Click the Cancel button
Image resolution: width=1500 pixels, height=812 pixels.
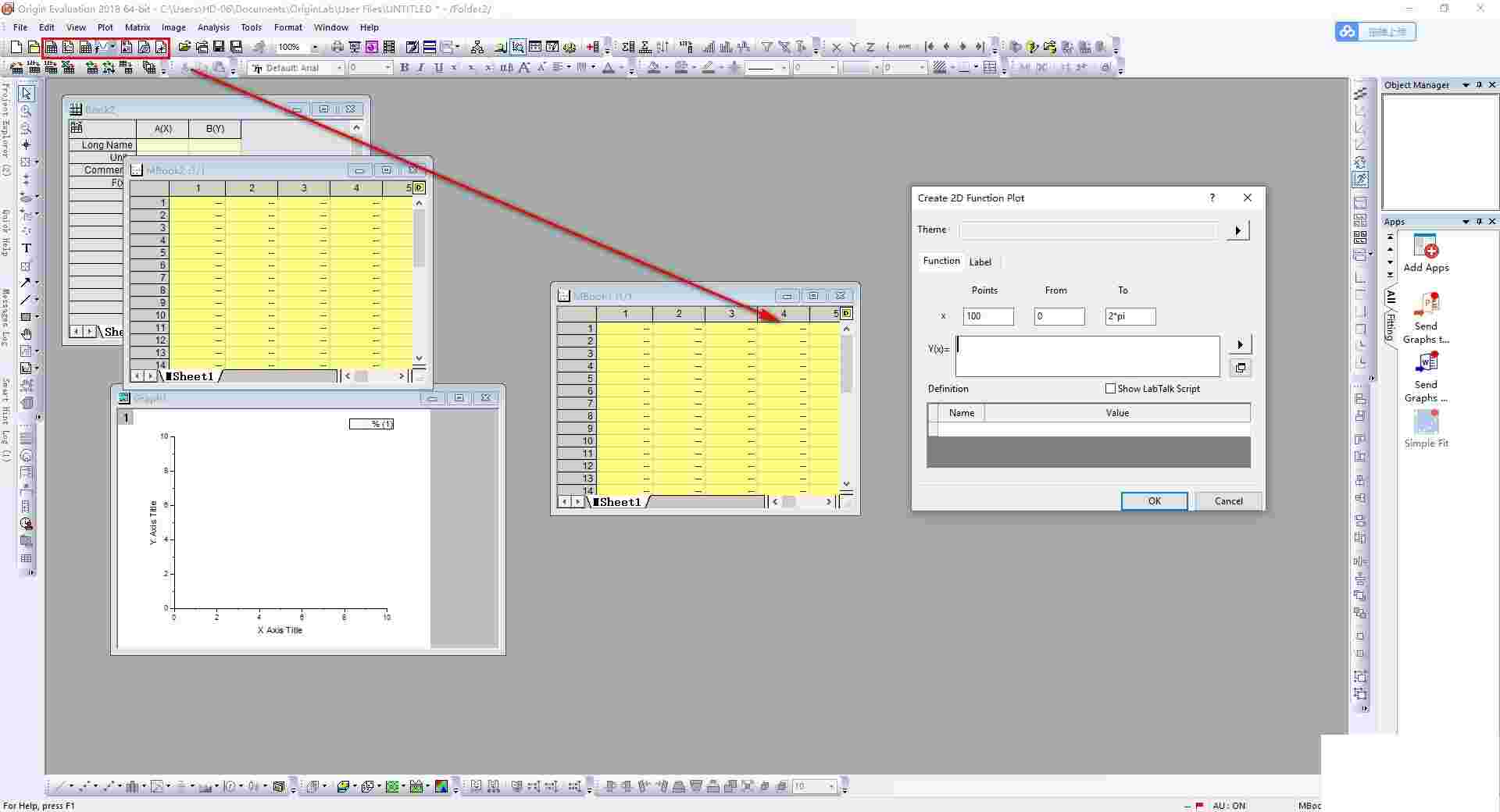(1228, 501)
